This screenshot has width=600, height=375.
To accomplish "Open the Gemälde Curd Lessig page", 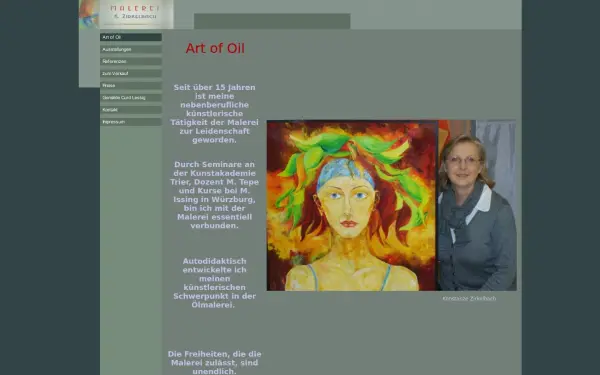I will pos(131,98).
